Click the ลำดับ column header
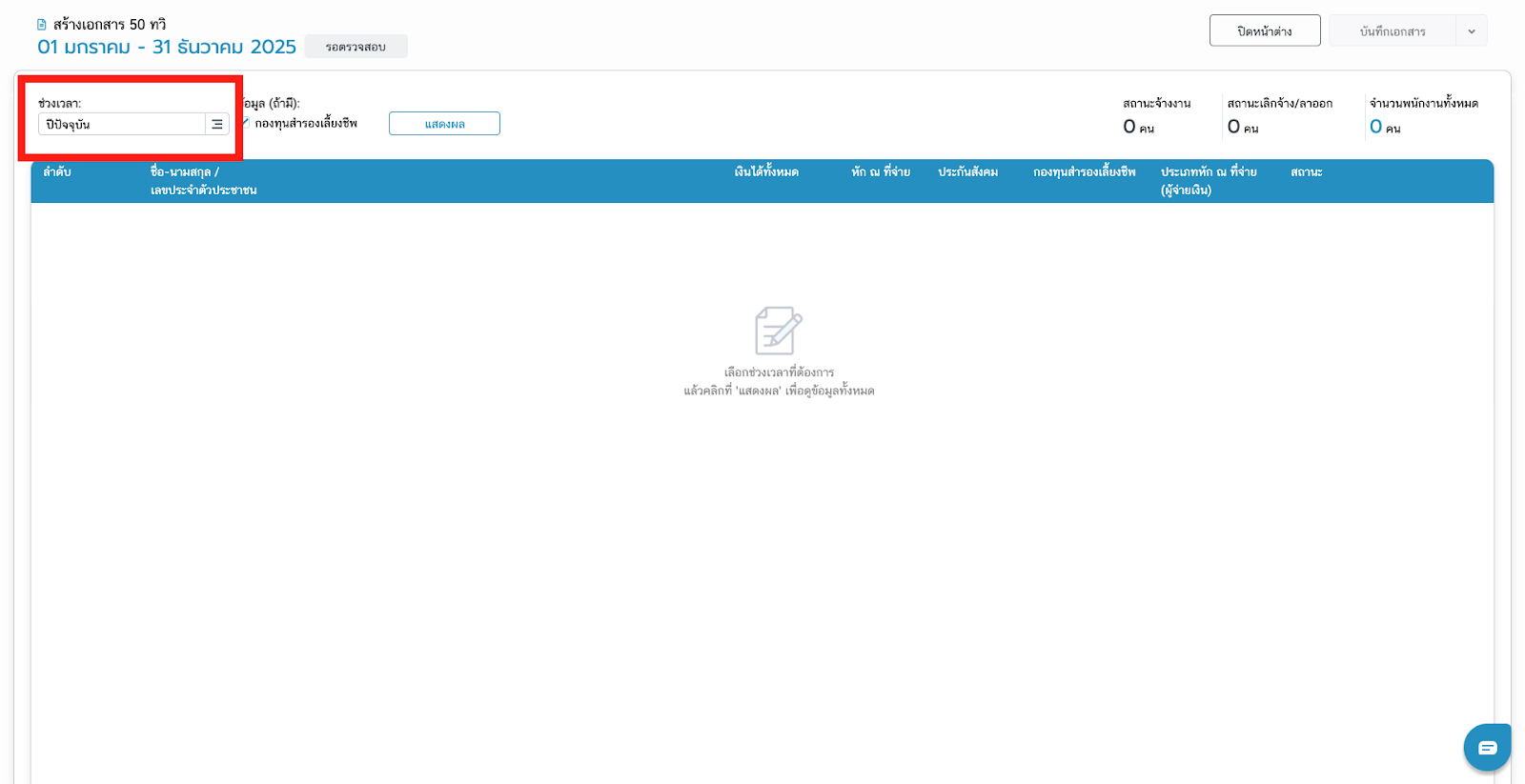Viewport: 1525px width, 784px height. 57,172
